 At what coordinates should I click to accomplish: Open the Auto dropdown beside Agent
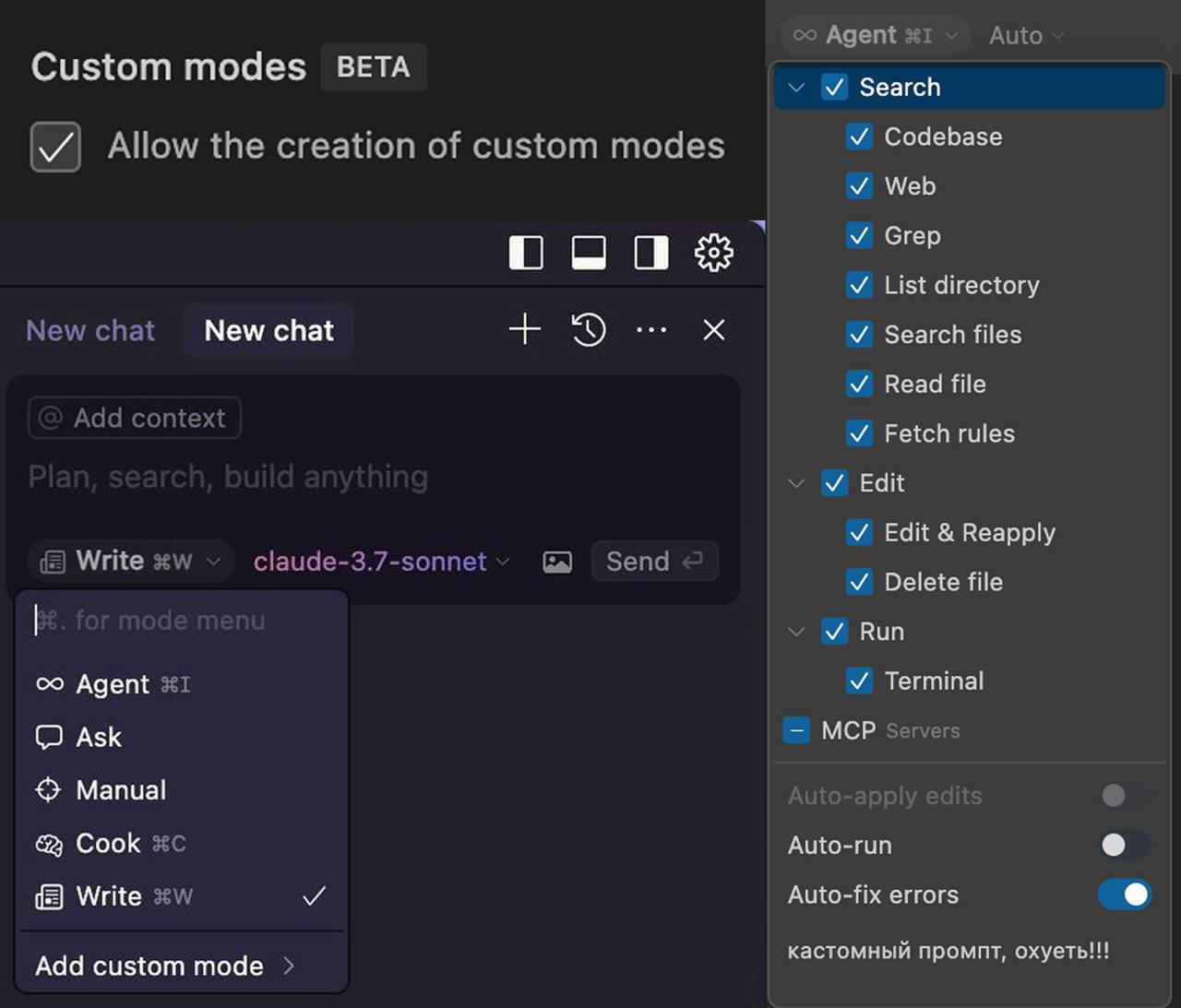(1025, 35)
